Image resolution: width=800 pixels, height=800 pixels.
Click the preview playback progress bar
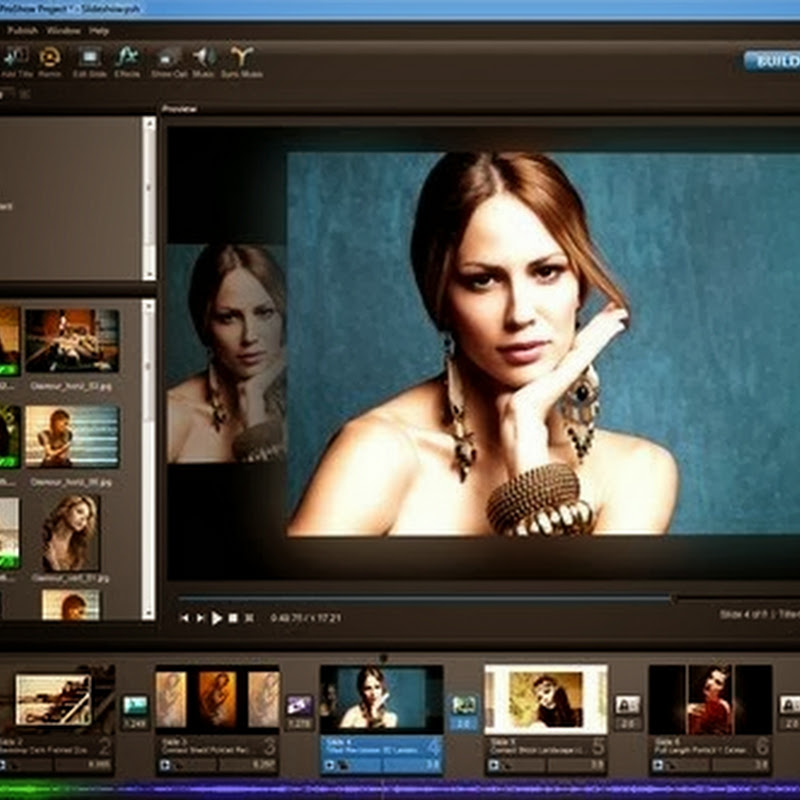(420, 598)
